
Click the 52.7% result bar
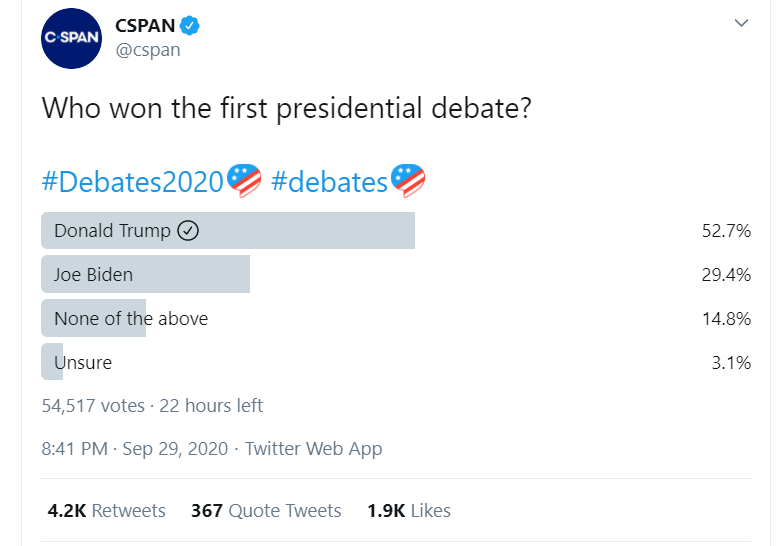300,231
